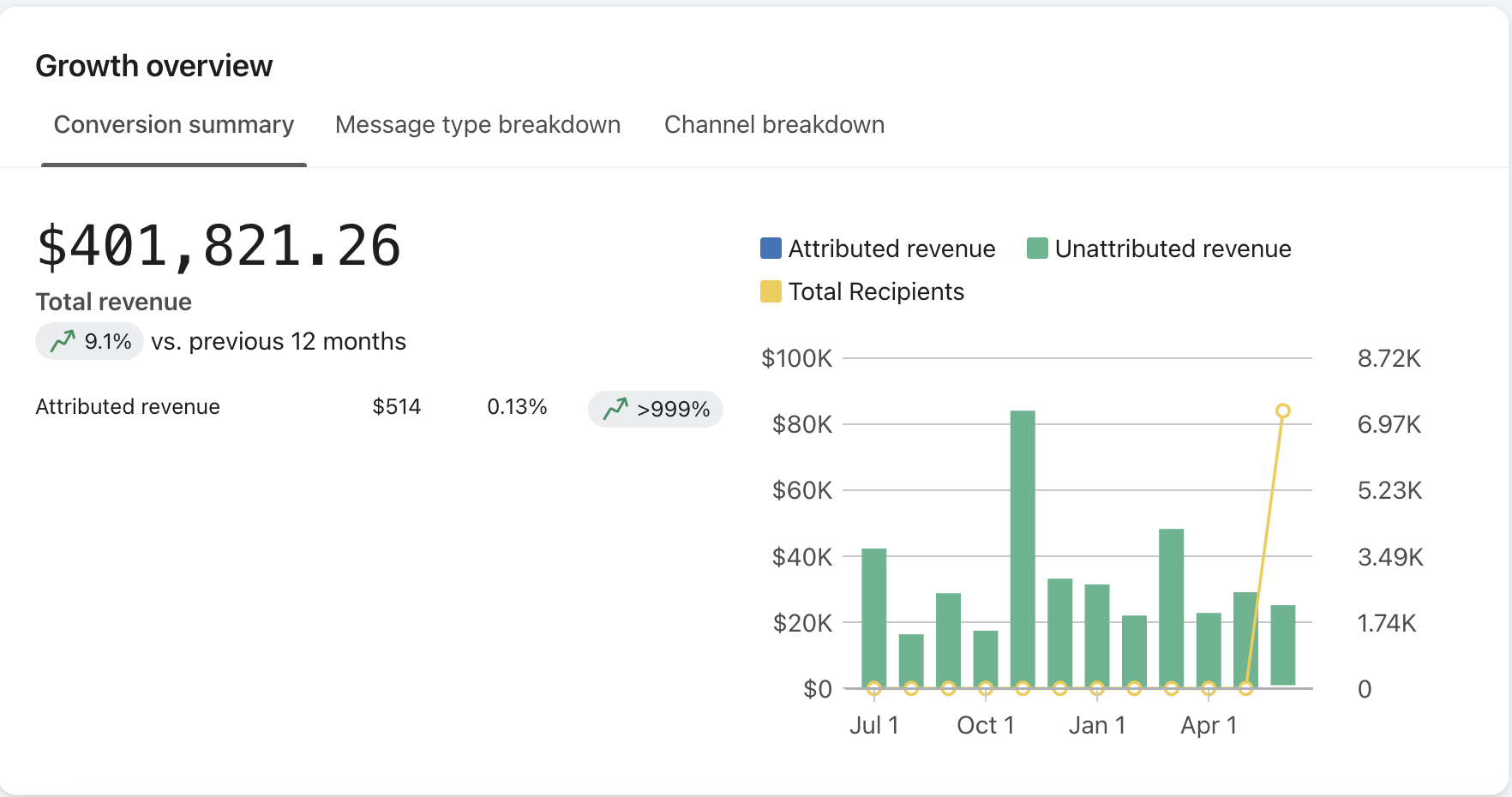The image size is (1512, 797).
Task: Click the 'vs. previous 12 months' text
Action: 279,341
